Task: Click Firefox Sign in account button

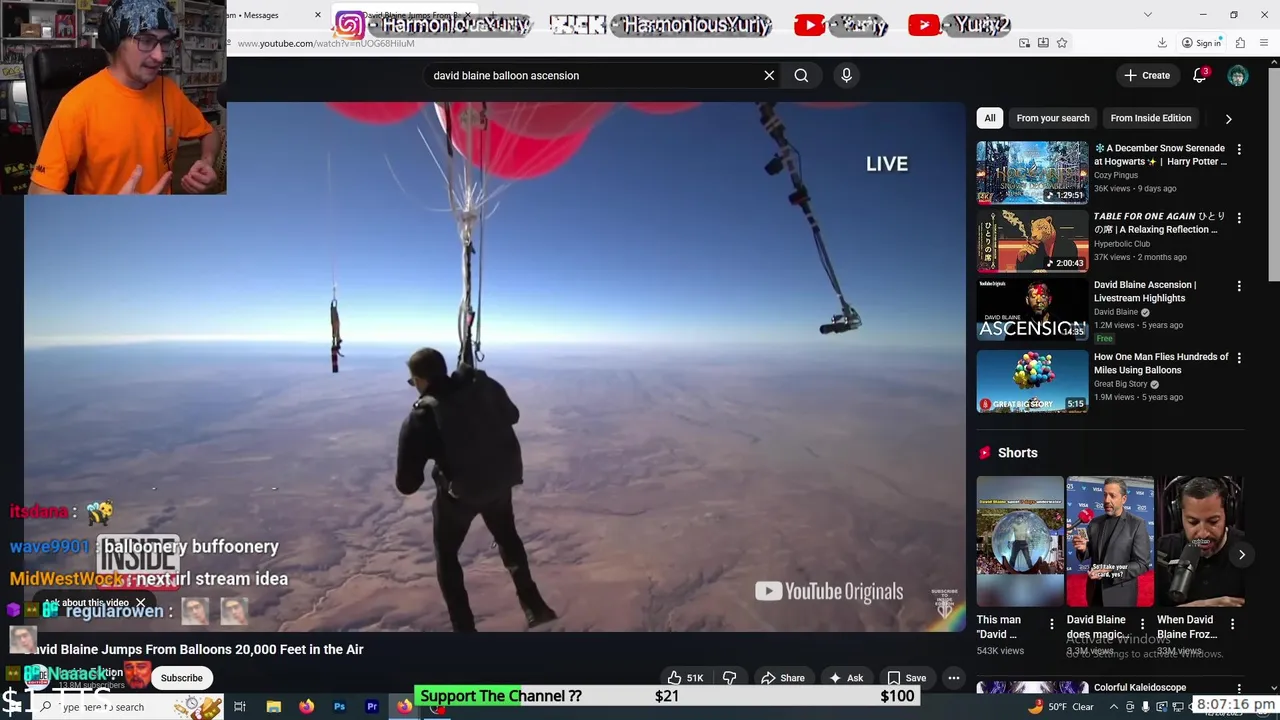Action: click(x=1201, y=43)
